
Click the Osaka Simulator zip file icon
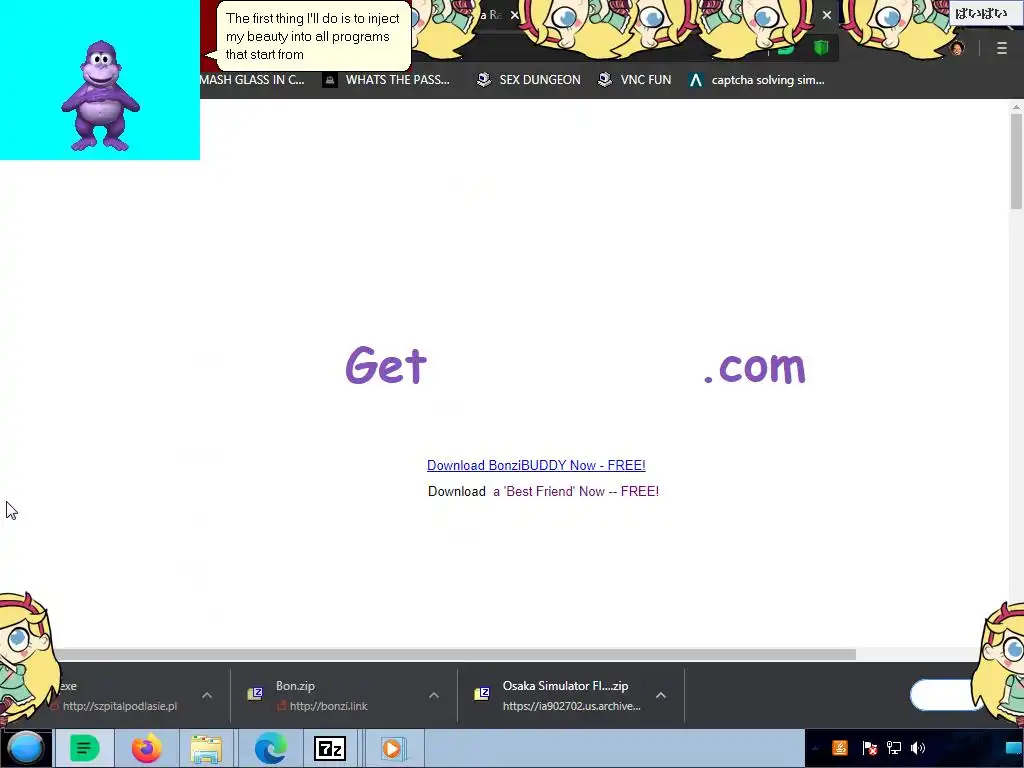(x=482, y=694)
